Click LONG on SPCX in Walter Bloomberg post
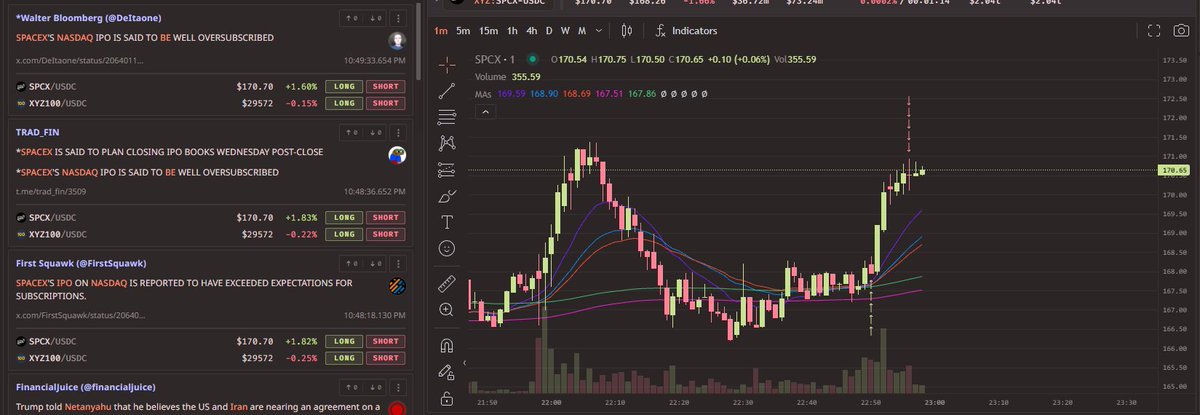1200x415 pixels. tap(344, 86)
